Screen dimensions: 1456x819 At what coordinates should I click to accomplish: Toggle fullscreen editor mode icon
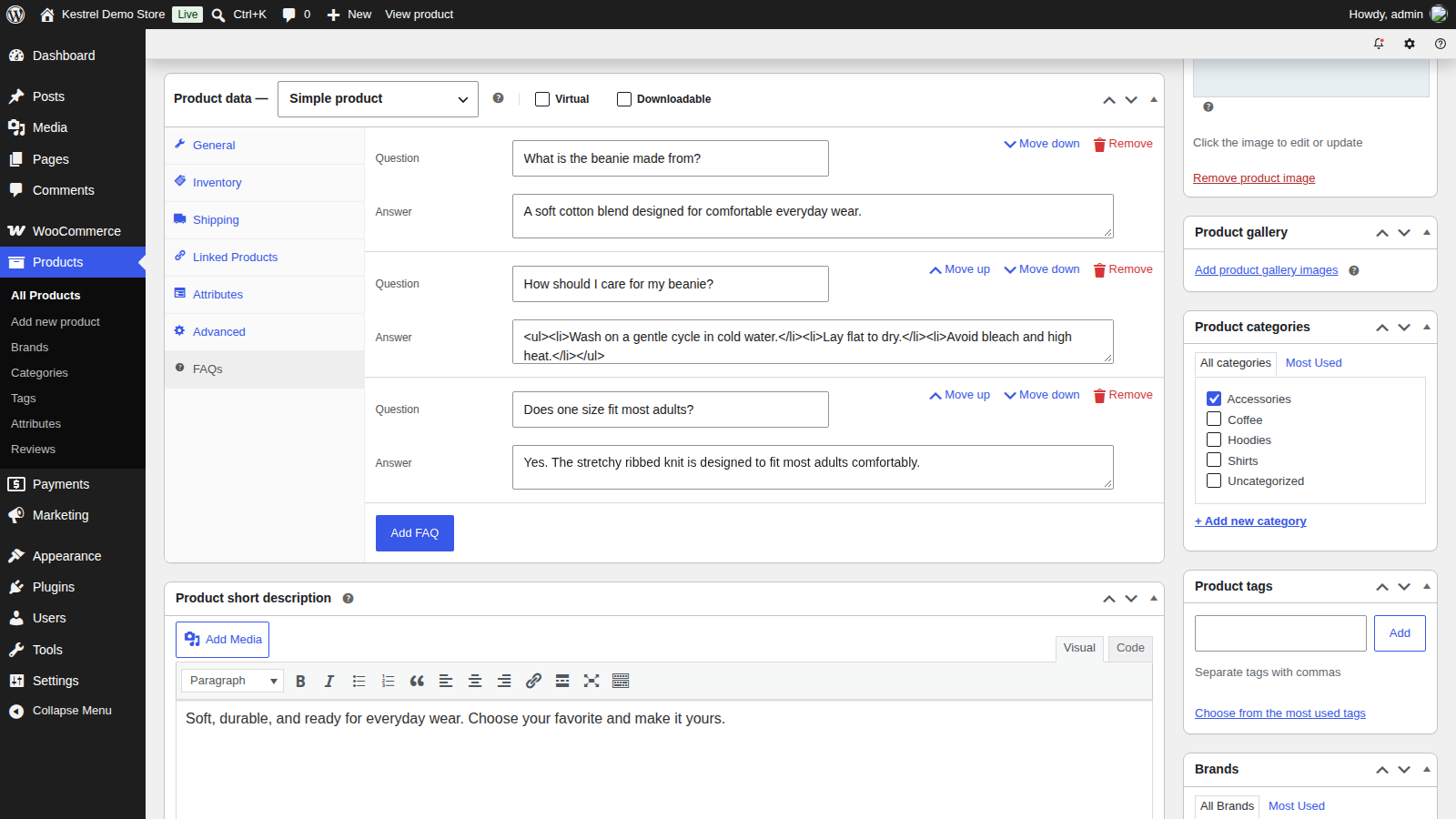[591, 681]
